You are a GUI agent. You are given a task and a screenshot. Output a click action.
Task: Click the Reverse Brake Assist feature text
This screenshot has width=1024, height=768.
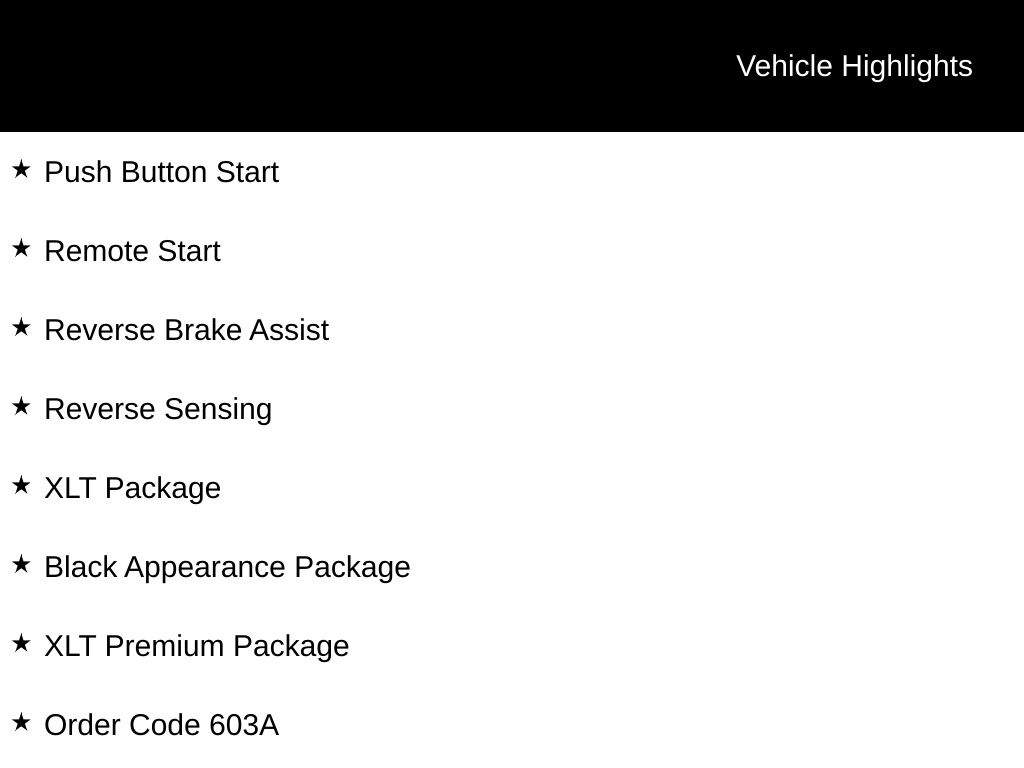tap(186, 330)
